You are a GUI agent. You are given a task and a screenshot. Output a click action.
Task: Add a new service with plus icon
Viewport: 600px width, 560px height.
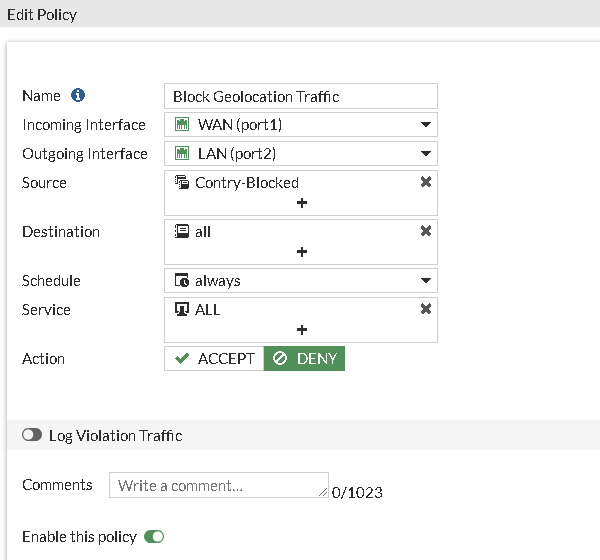tap(301, 330)
